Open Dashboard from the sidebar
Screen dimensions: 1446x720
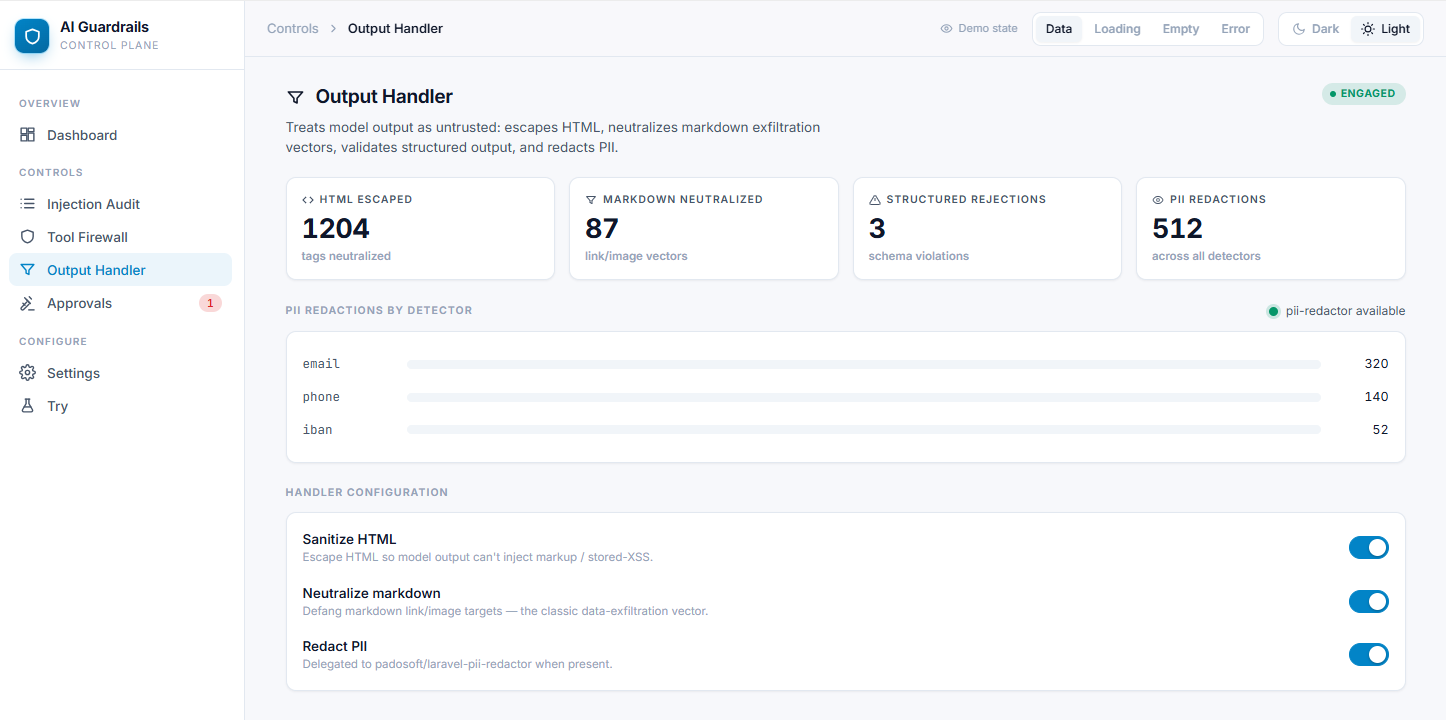[120, 135]
